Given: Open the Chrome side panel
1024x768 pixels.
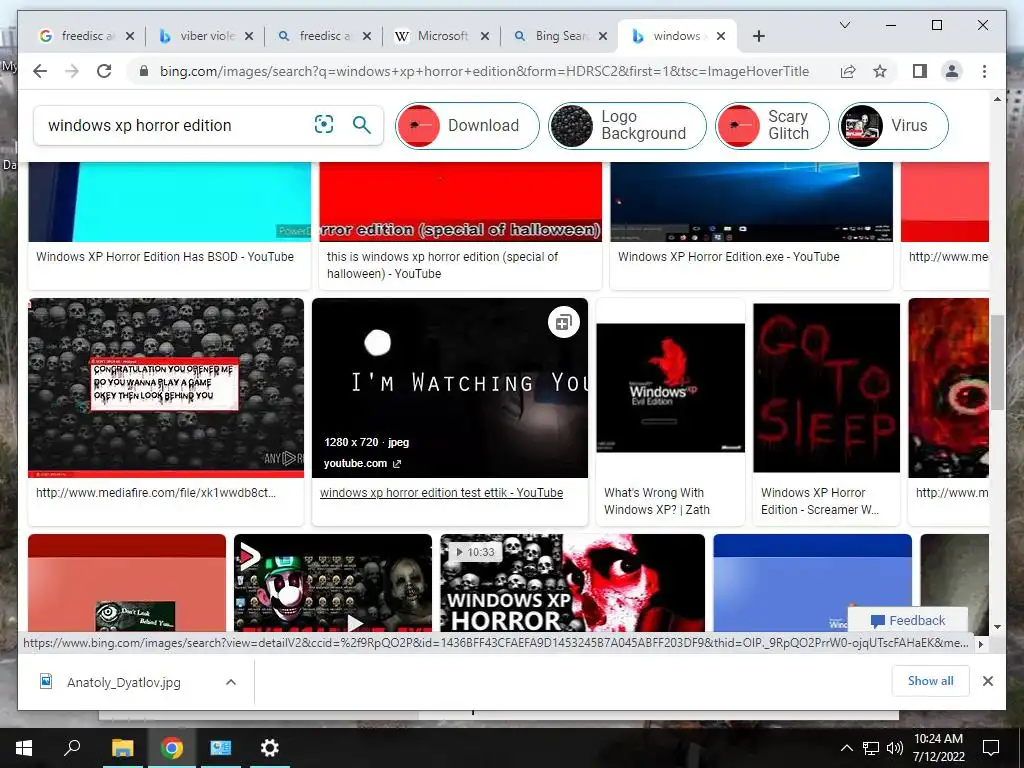Looking at the screenshot, I should 920,71.
